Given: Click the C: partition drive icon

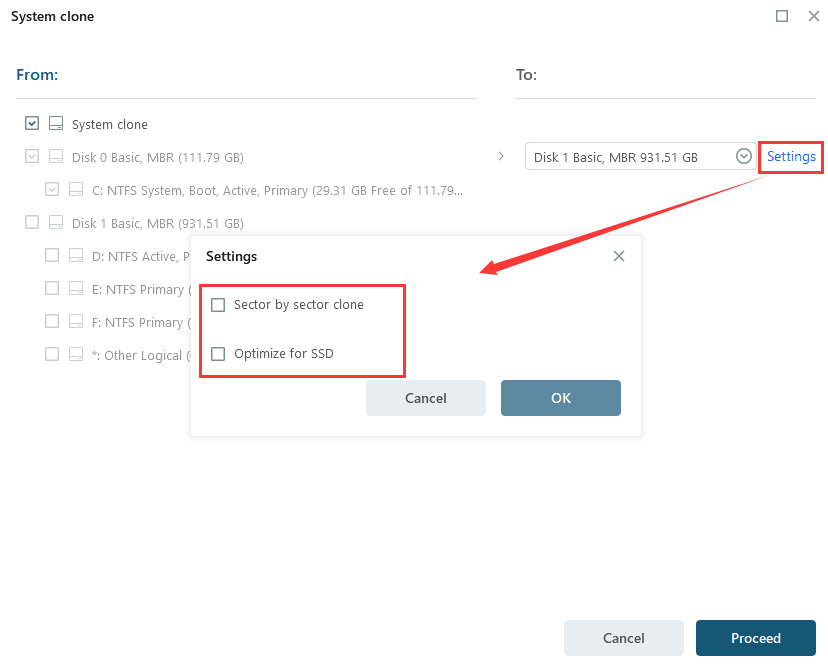Looking at the screenshot, I should 76,190.
